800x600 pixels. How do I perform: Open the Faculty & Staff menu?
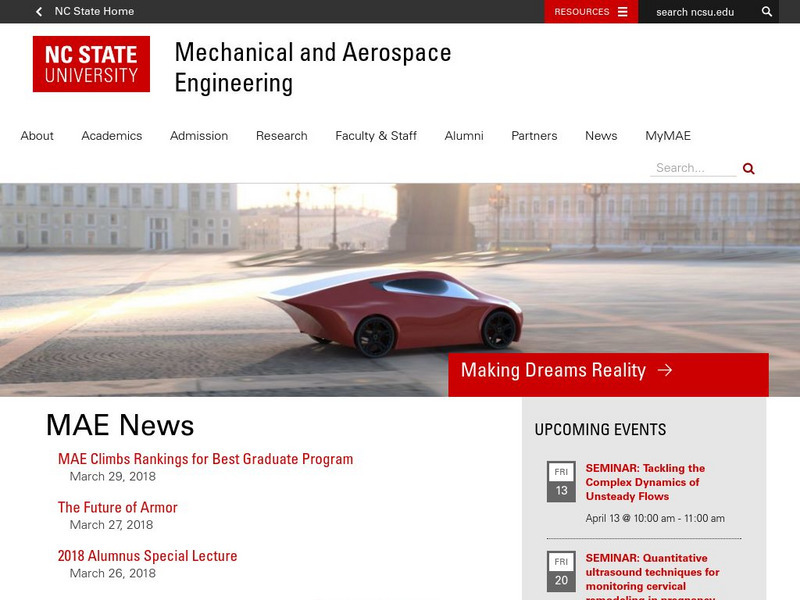pyautogui.click(x=376, y=135)
